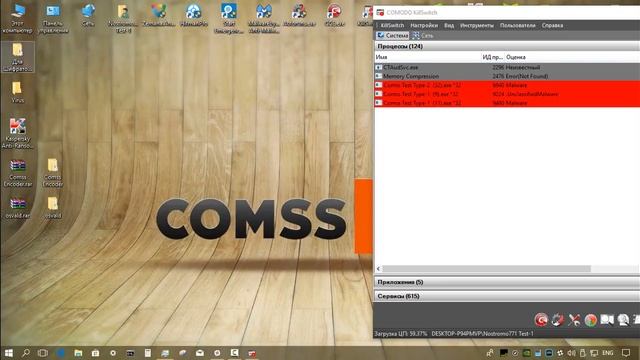Expand the Сервисы (615) section
Image resolution: width=640 pixels, height=360 pixels.
(507, 296)
